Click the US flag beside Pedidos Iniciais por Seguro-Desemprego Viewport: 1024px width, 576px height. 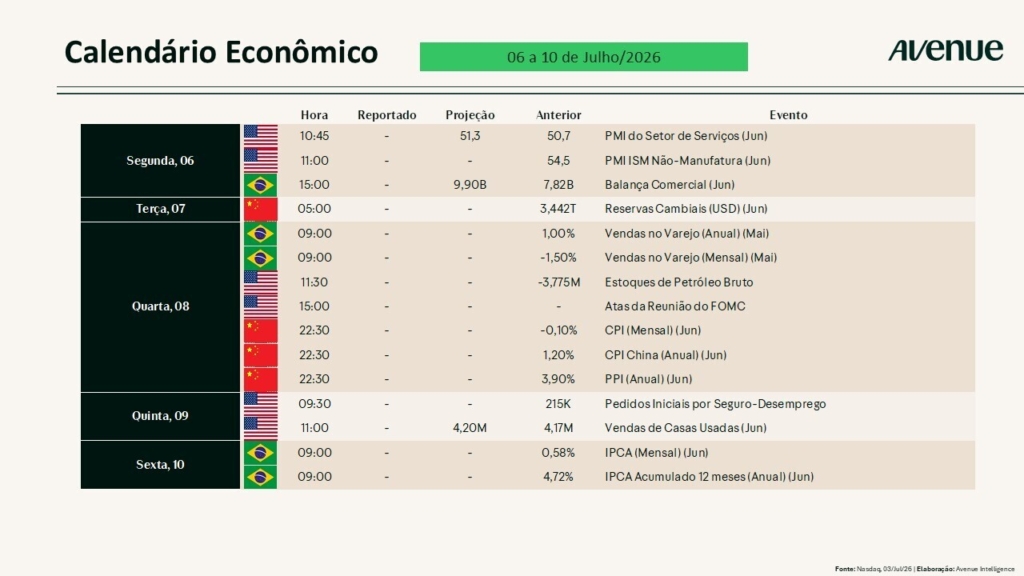tap(261, 404)
